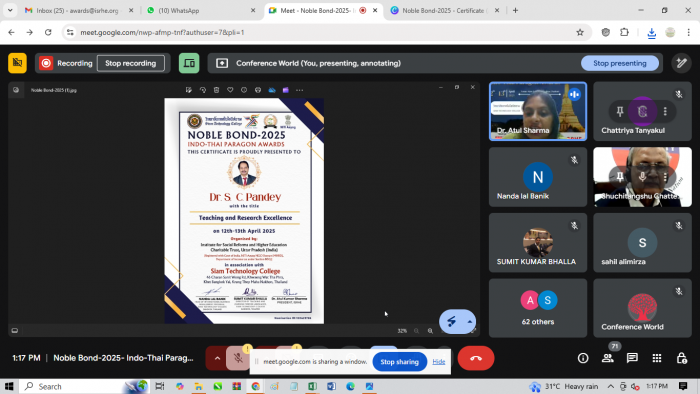Switch to Noble Bond-2025 Certificate tab

click(444, 10)
